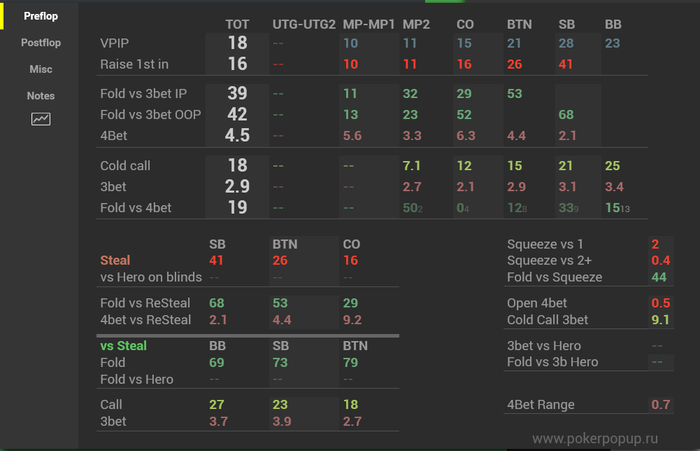Visit the www.pokerpopup.ru link
This screenshot has width=700, height=451.
click(609, 438)
